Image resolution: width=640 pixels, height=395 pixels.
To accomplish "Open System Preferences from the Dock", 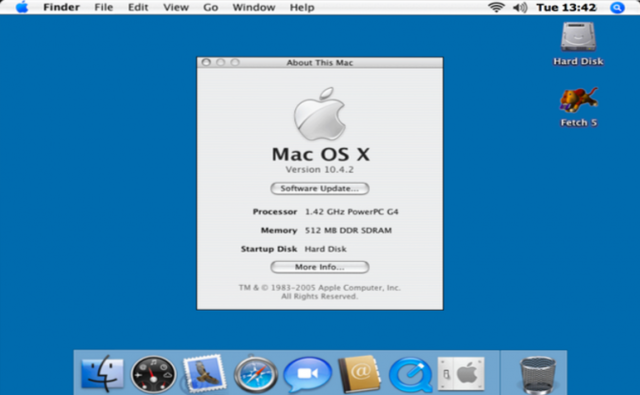I will pyautogui.click(x=461, y=373).
